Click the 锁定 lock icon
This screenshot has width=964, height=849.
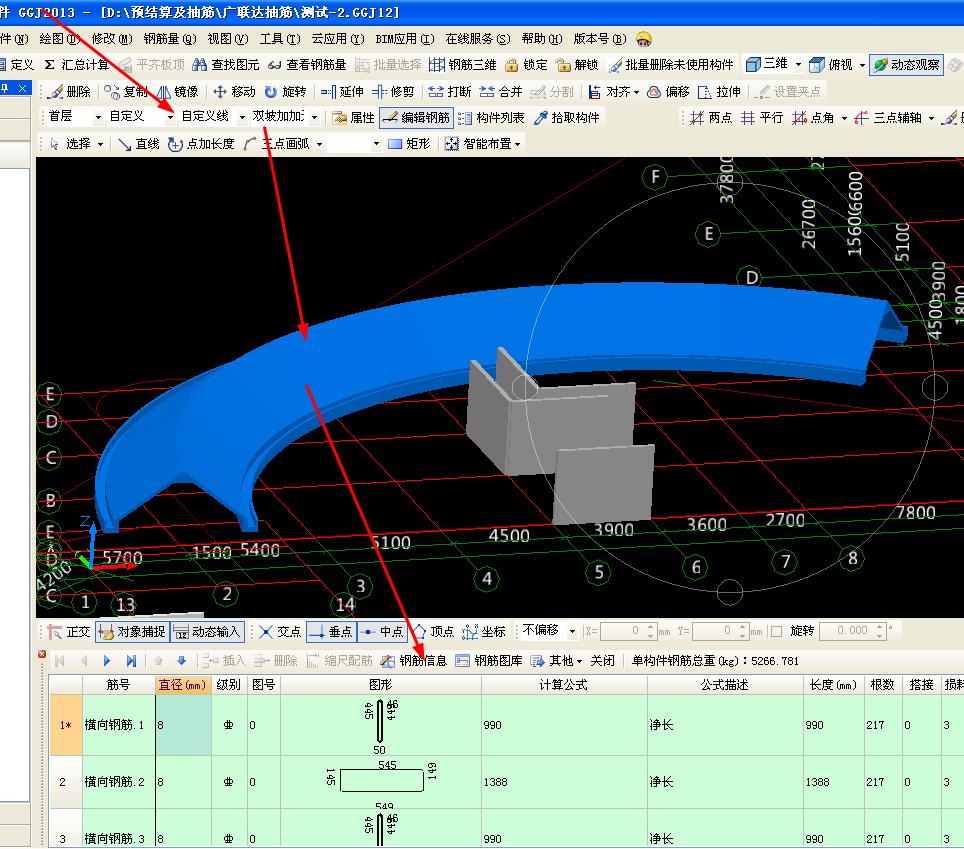pyautogui.click(x=526, y=65)
